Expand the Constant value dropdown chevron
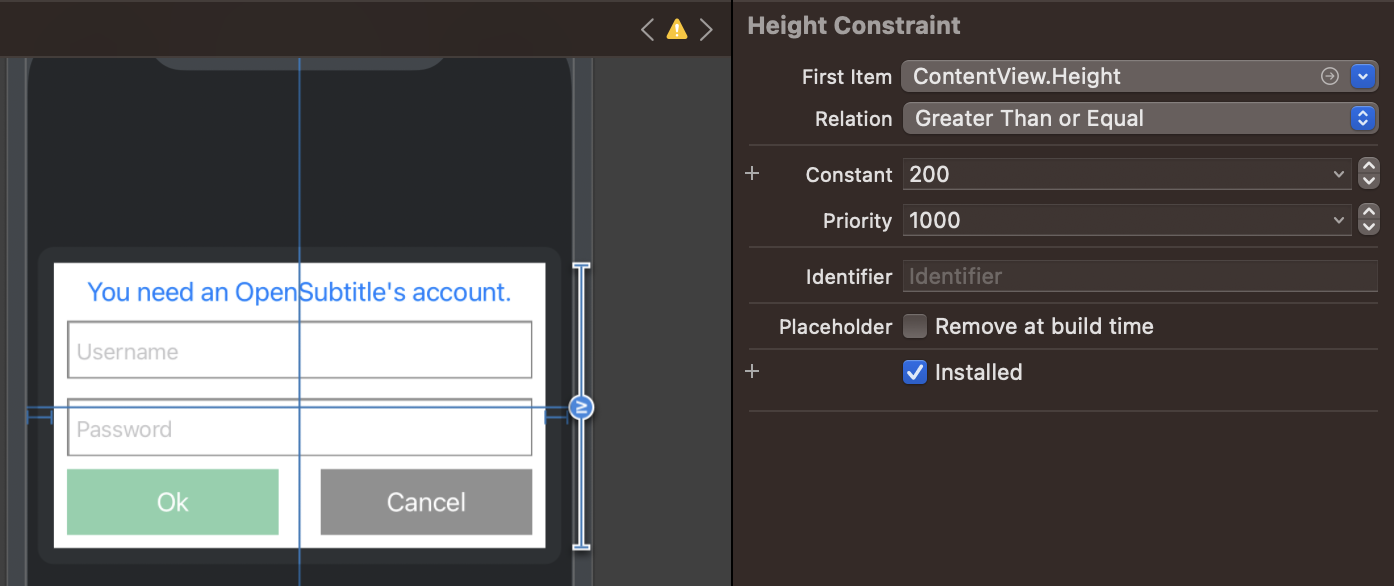 tap(1339, 174)
